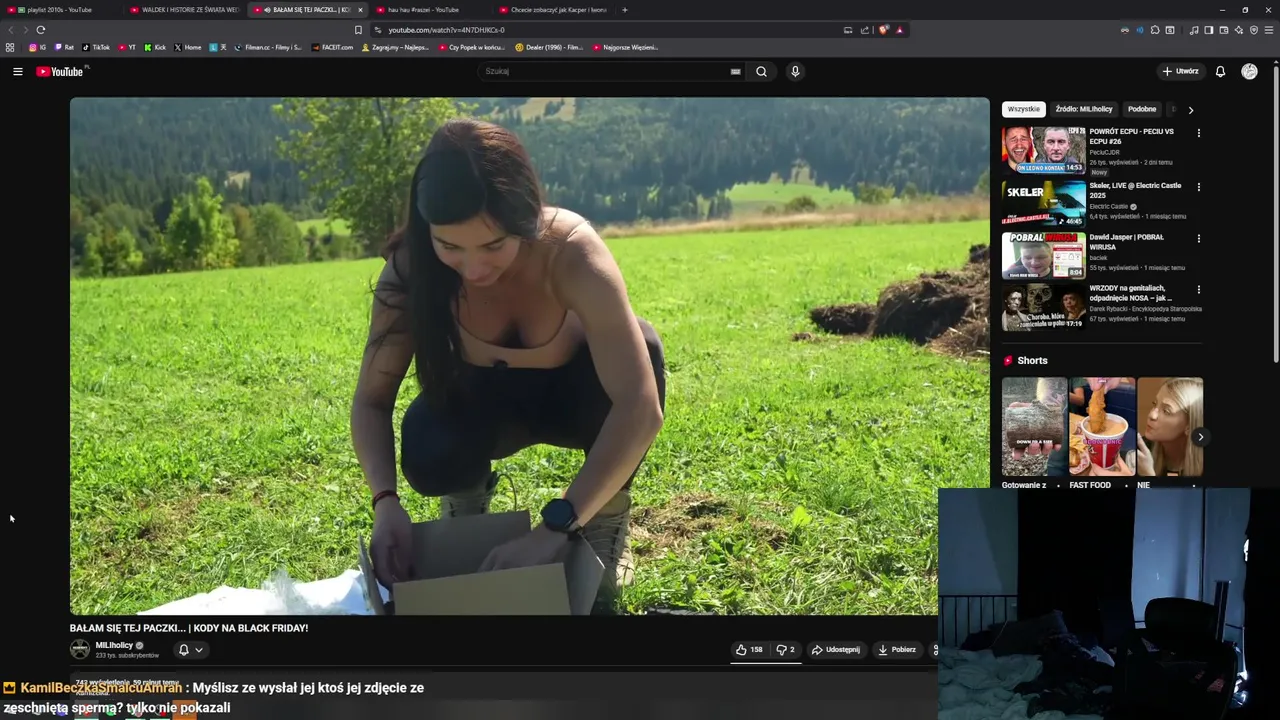1280x720 pixels.
Task: Open the account avatar menu
Action: point(1249,71)
